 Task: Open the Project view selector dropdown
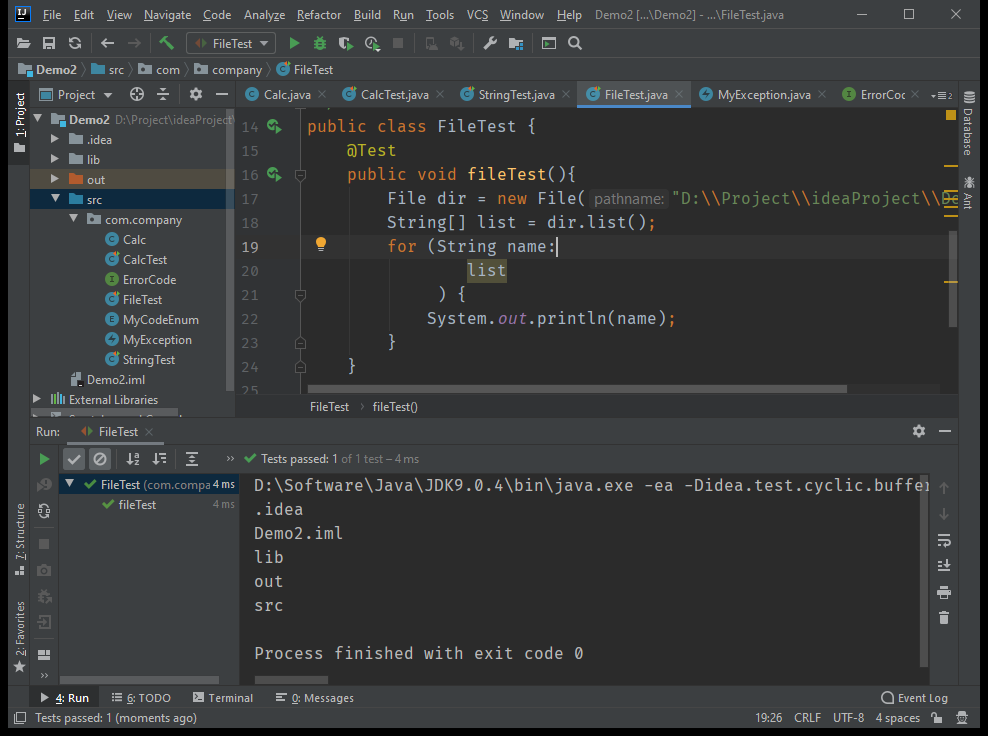click(x=76, y=95)
